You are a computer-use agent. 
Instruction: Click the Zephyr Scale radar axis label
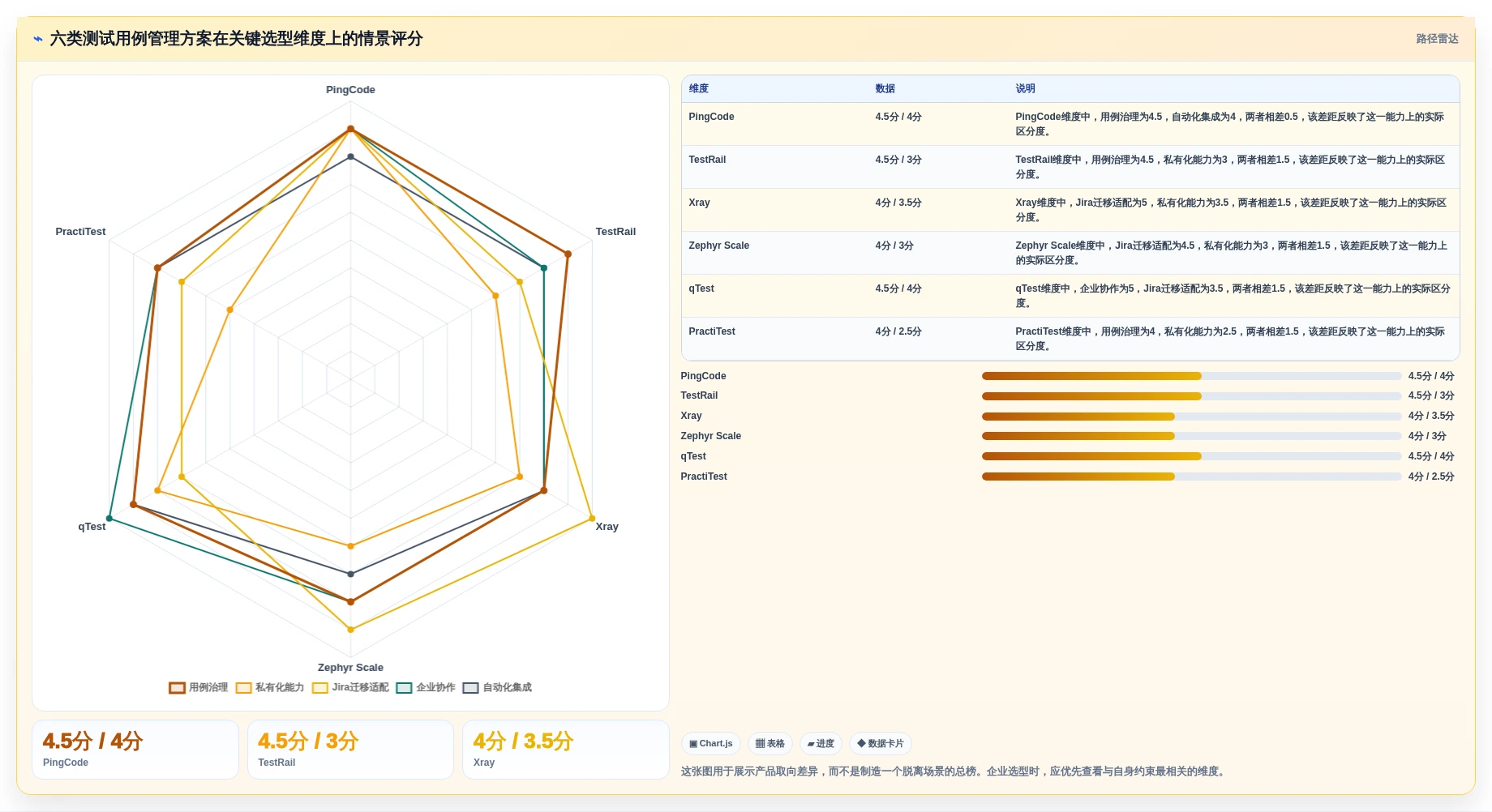click(350, 668)
